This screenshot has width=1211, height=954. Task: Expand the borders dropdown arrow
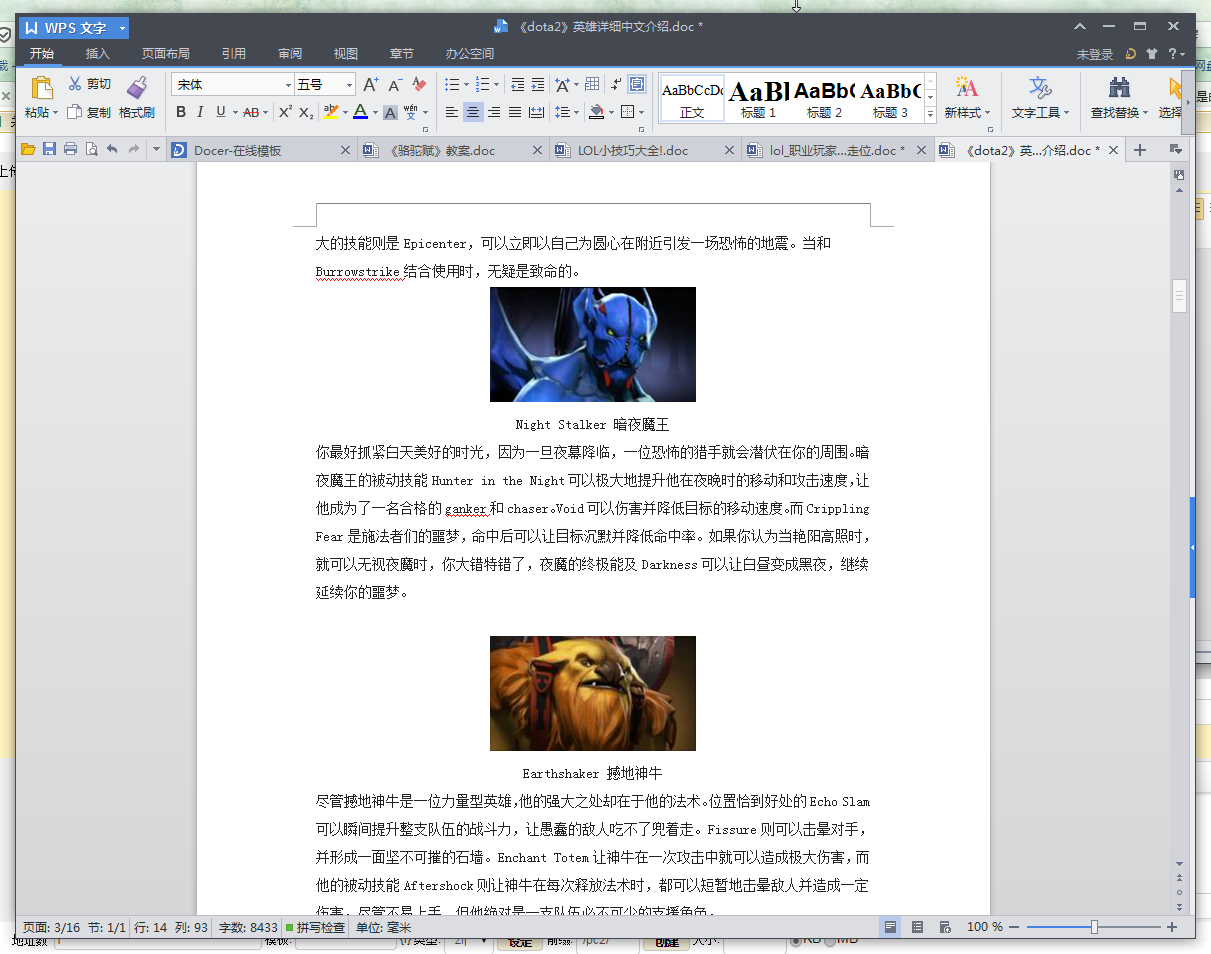coord(641,112)
